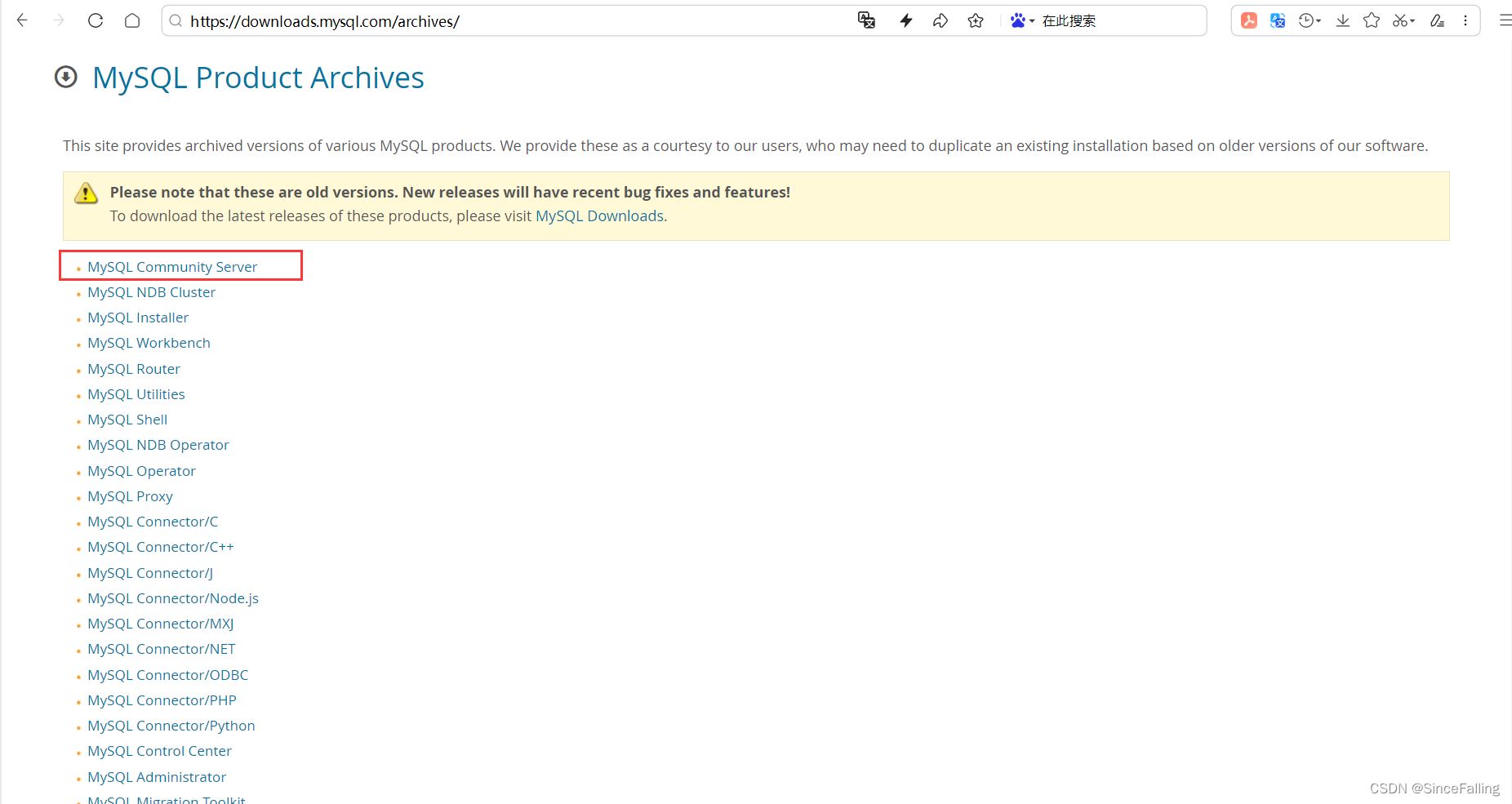Screen dimensions: 1512x804
Task: Open MySQL Connector/NET archive link
Action: [162, 649]
